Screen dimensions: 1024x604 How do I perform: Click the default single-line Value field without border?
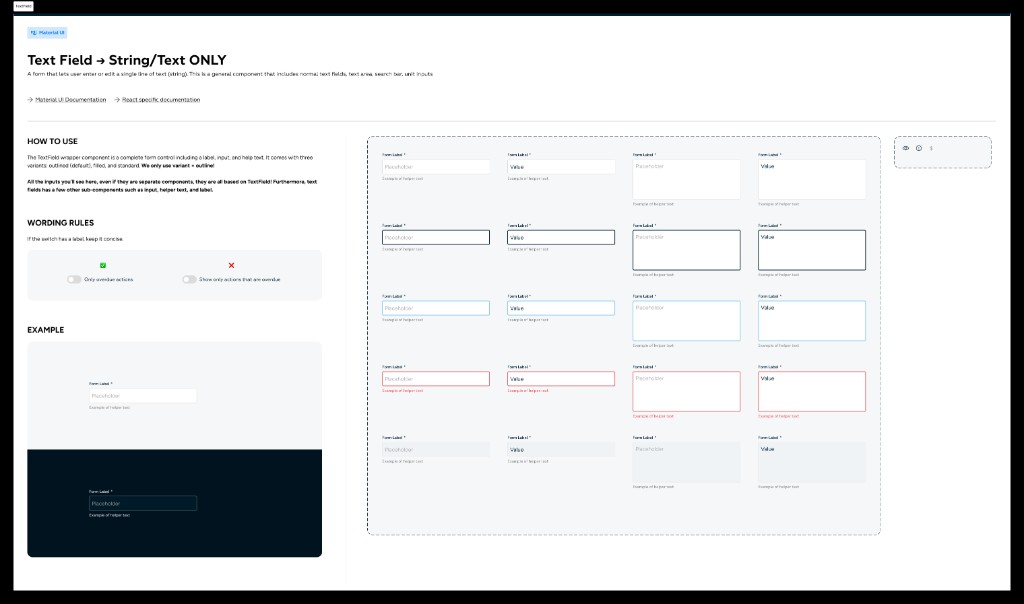click(x=561, y=167)
